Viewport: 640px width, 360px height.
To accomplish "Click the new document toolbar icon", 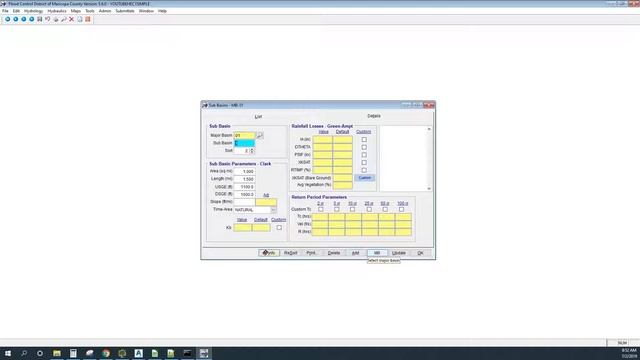I will tap(80, 19).
